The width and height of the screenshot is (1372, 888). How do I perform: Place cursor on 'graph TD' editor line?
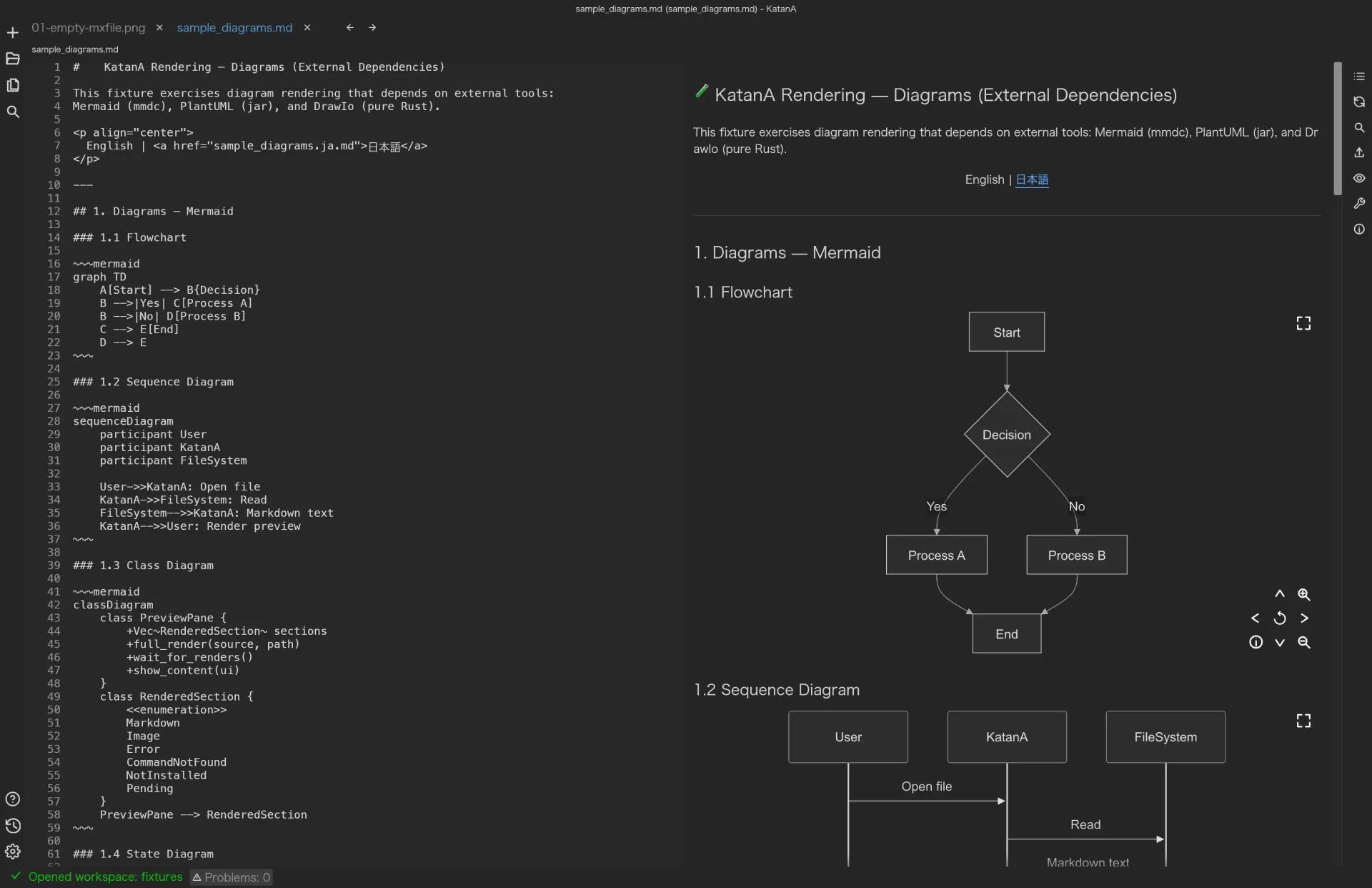coord(99,277)
